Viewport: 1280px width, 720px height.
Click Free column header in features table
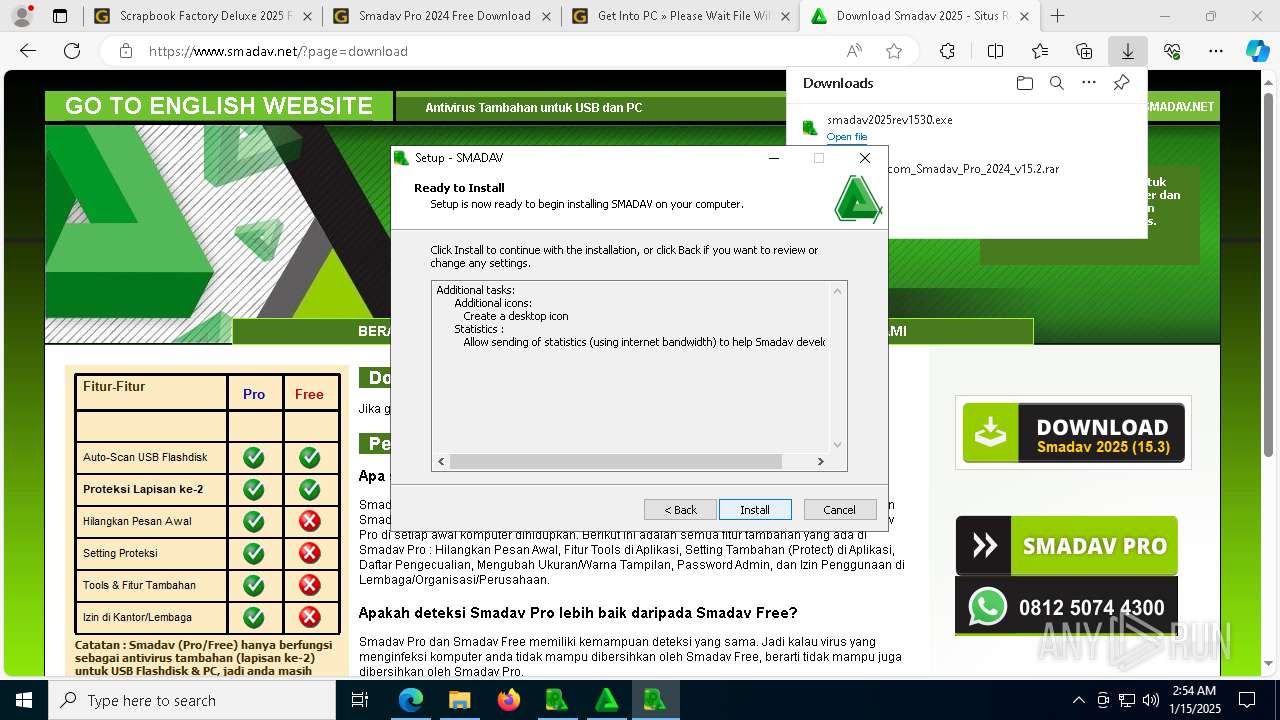(309, 394)
